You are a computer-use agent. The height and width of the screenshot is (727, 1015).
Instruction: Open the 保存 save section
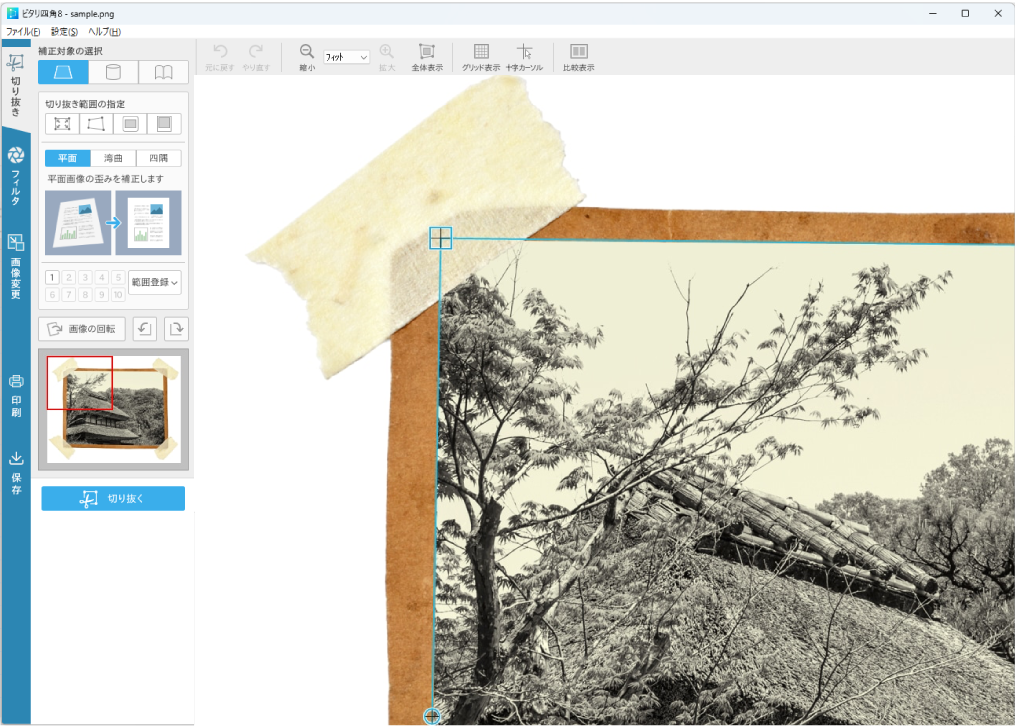coord(16,470)
